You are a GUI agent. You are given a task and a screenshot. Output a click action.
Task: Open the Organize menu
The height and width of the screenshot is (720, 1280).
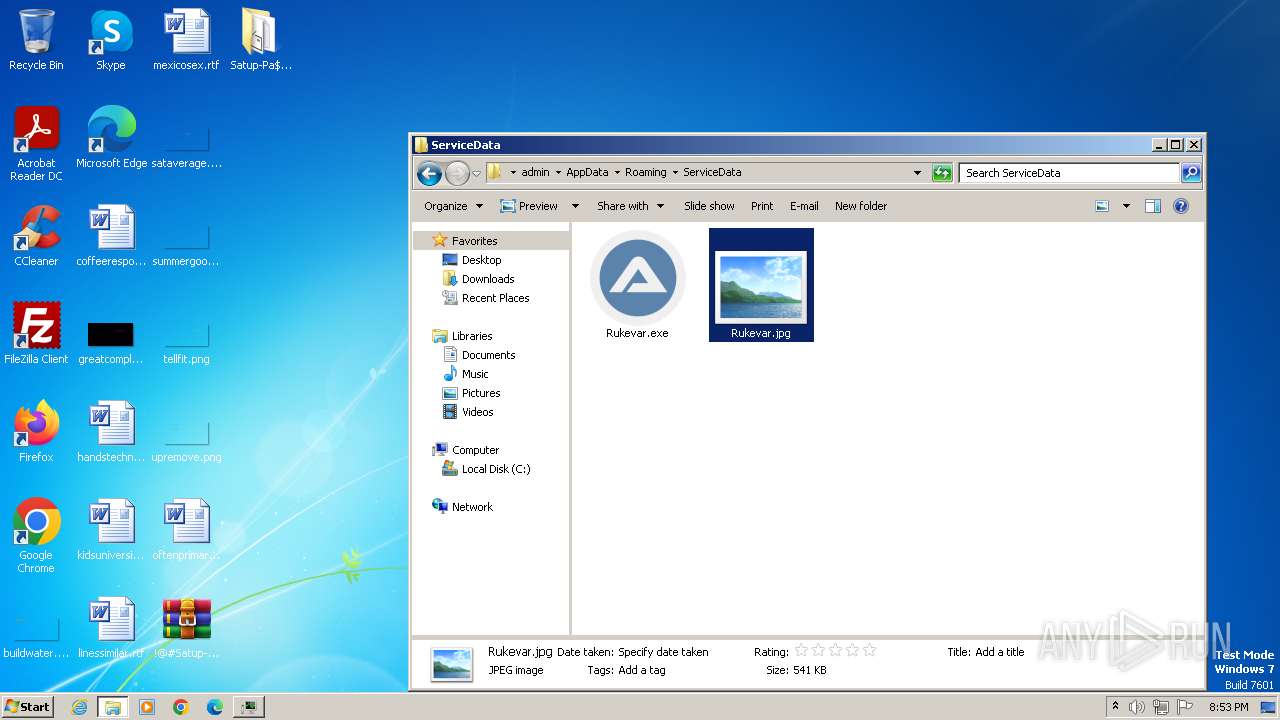pos(453,206)
